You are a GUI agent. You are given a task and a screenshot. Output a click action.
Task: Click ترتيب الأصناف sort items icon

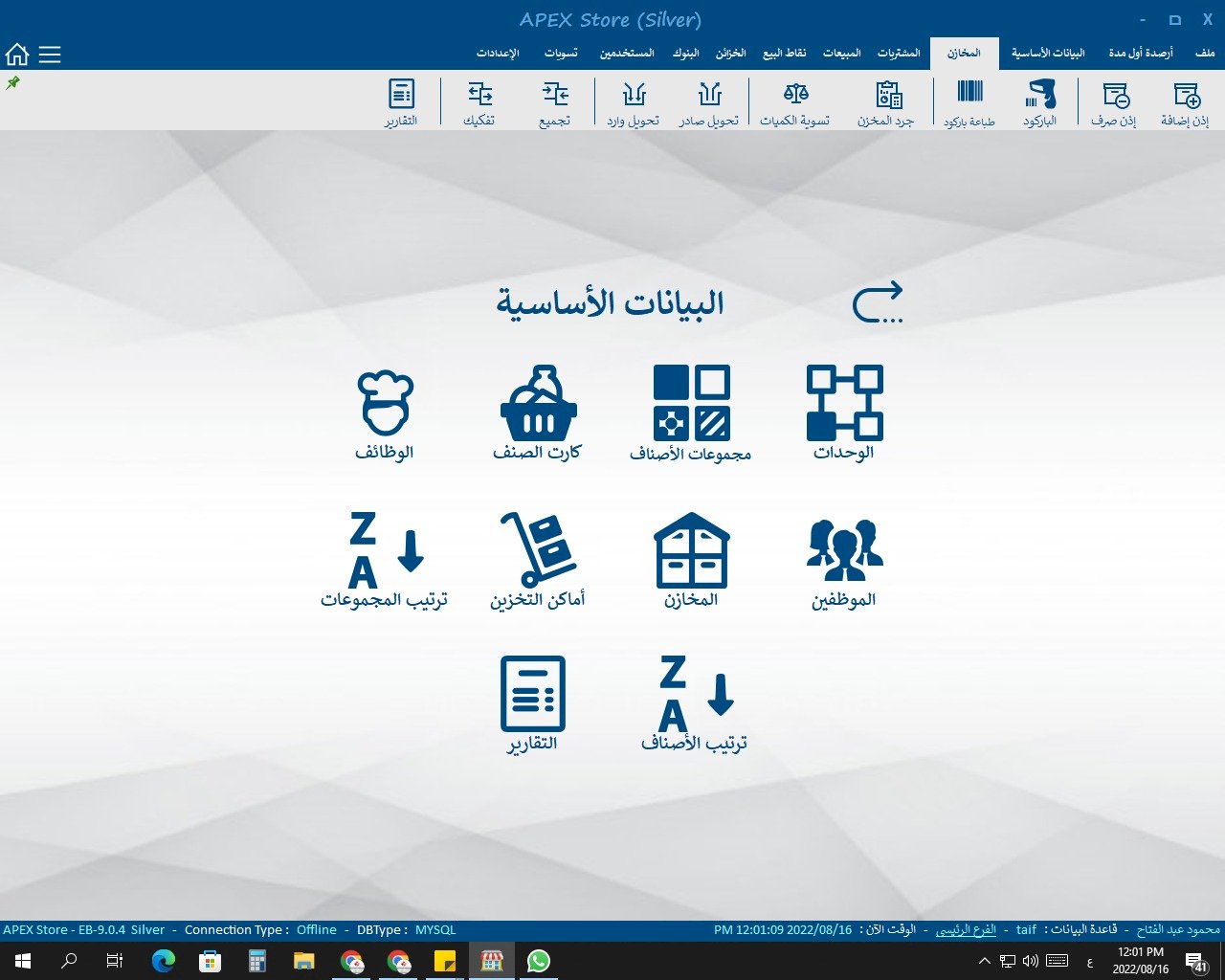(695, 697)
